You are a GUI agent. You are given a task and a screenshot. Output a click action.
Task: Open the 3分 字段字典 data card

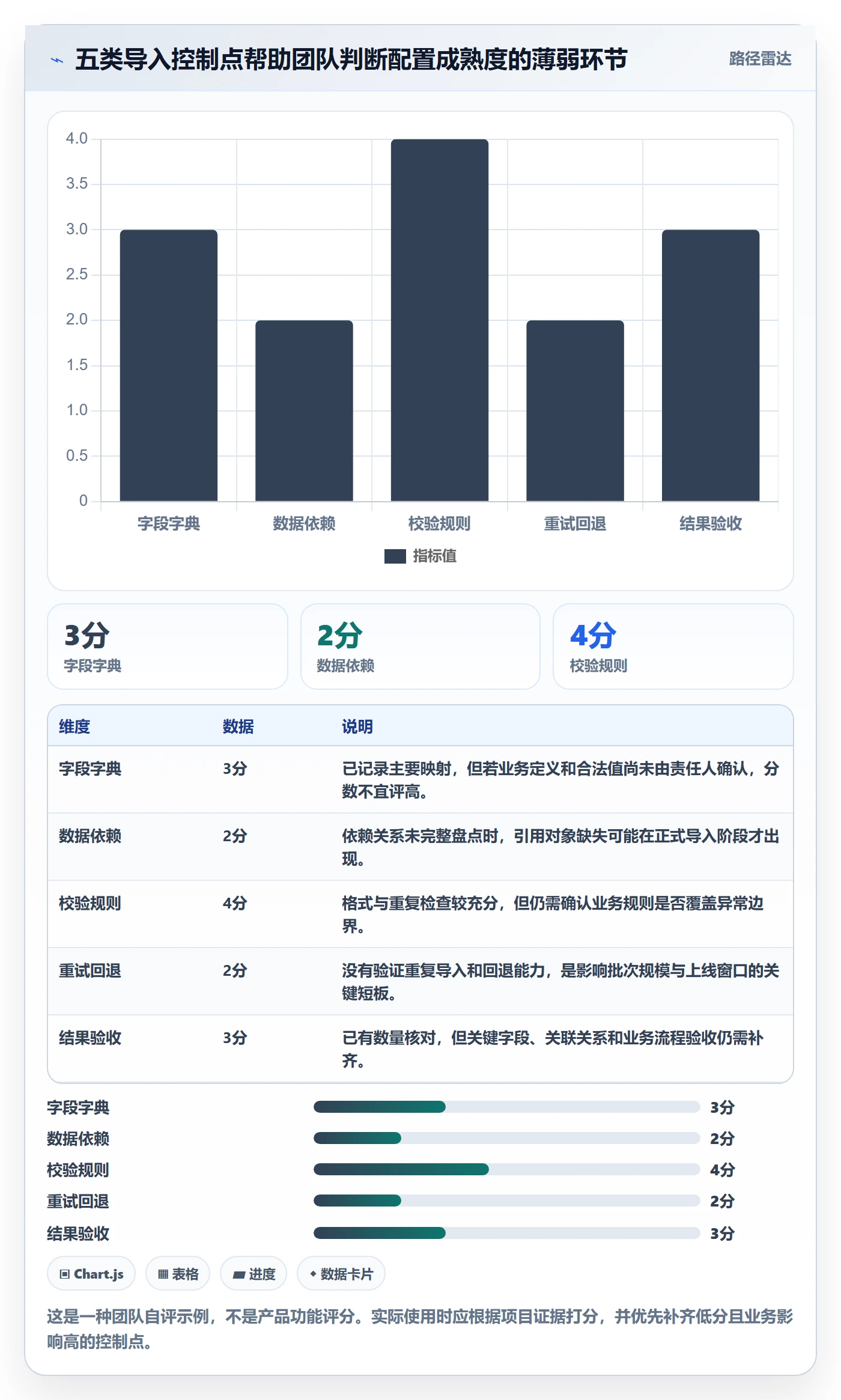click(x=168, y=647)
